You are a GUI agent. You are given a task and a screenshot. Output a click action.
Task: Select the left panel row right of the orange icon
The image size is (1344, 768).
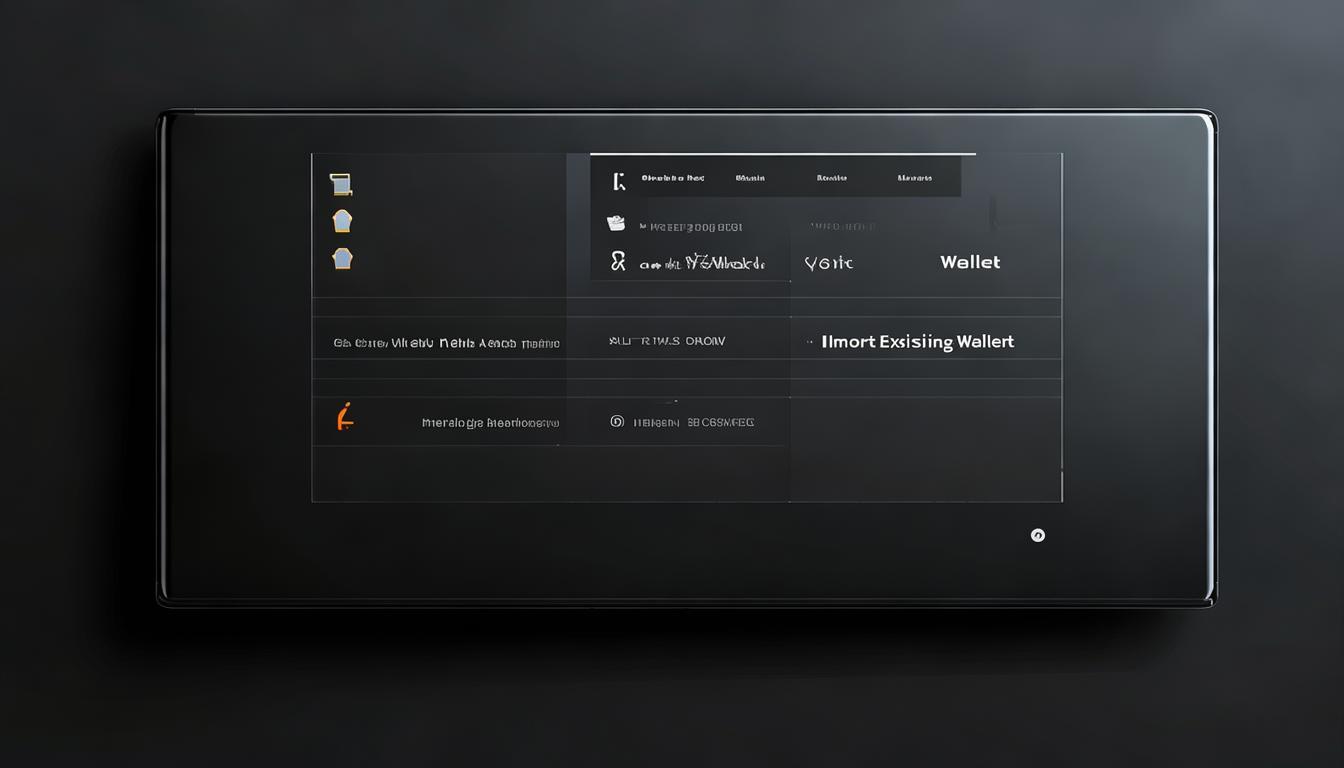(x=490, y=423)
